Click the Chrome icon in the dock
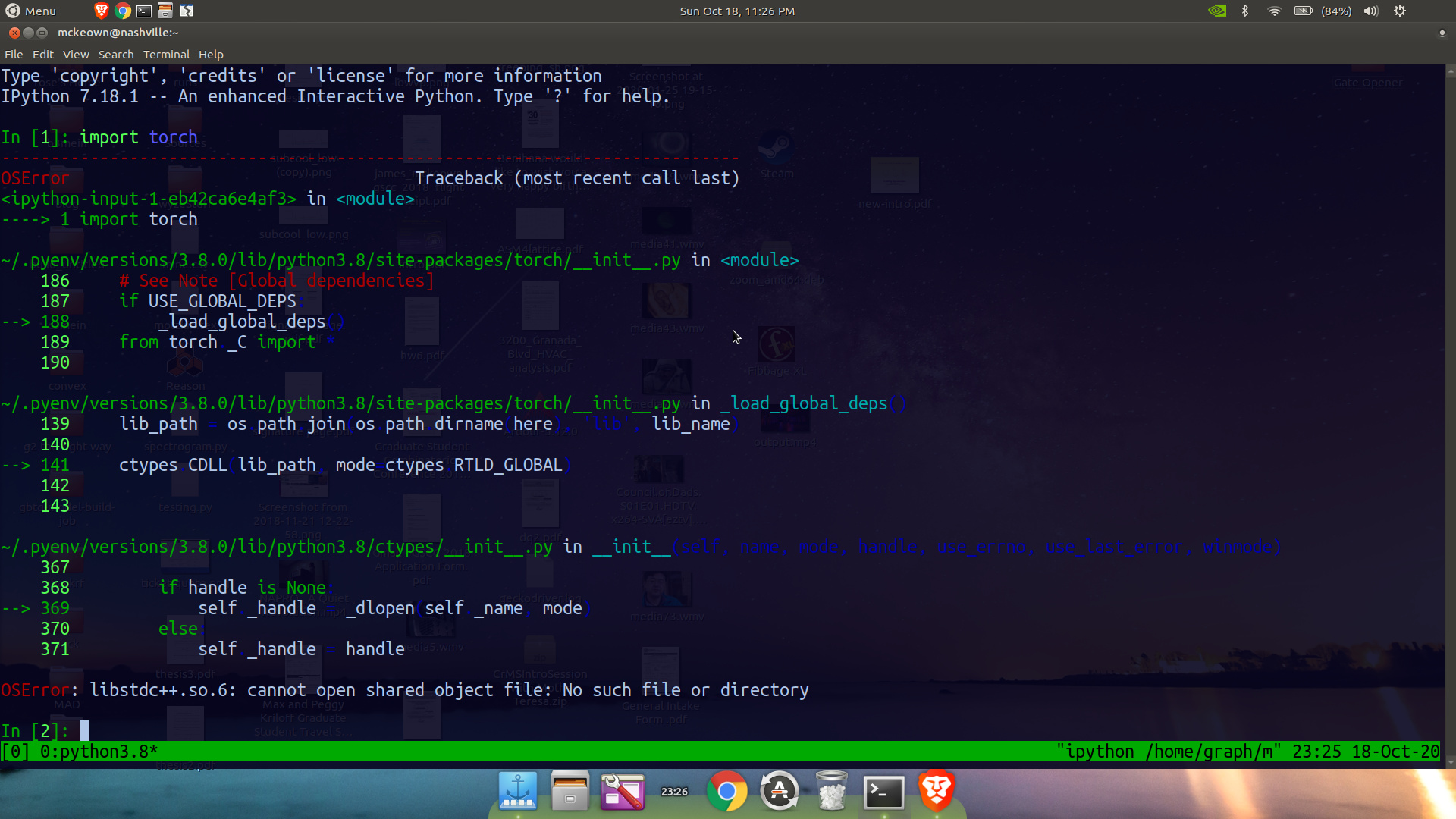Image resolution: width=1456 pixels, height=819 pixels. click(726, 792)
